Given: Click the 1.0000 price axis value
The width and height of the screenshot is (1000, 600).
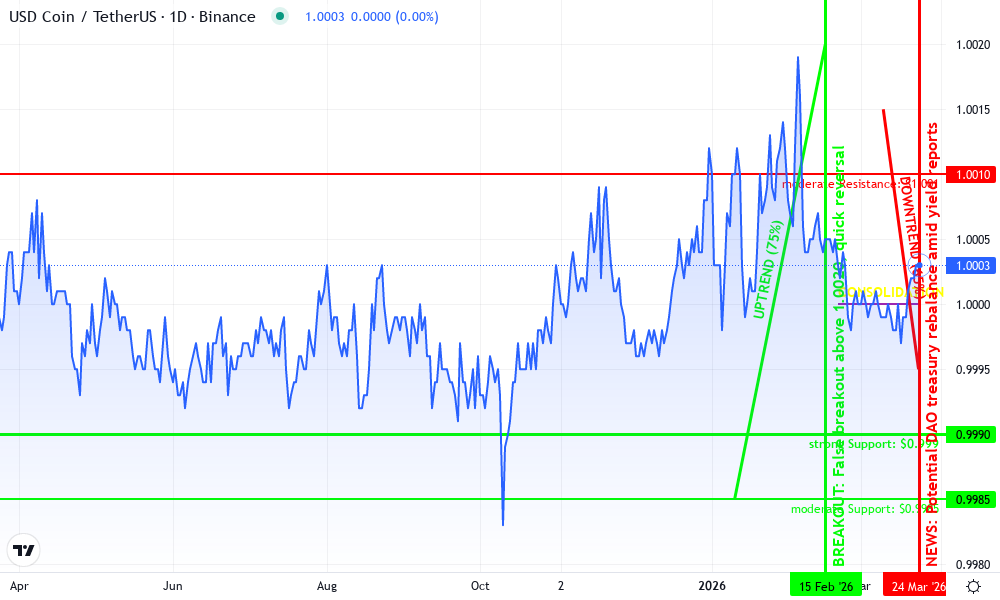Looking at the screenshot, I should click(x=973, y=305).
